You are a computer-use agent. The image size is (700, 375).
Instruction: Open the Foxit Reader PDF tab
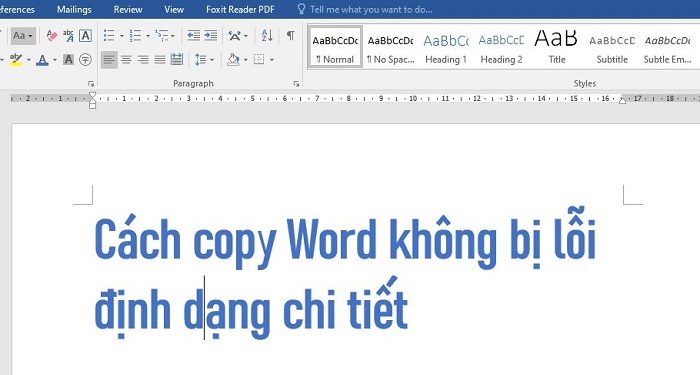pyautogui.click(x=240, y=9)
